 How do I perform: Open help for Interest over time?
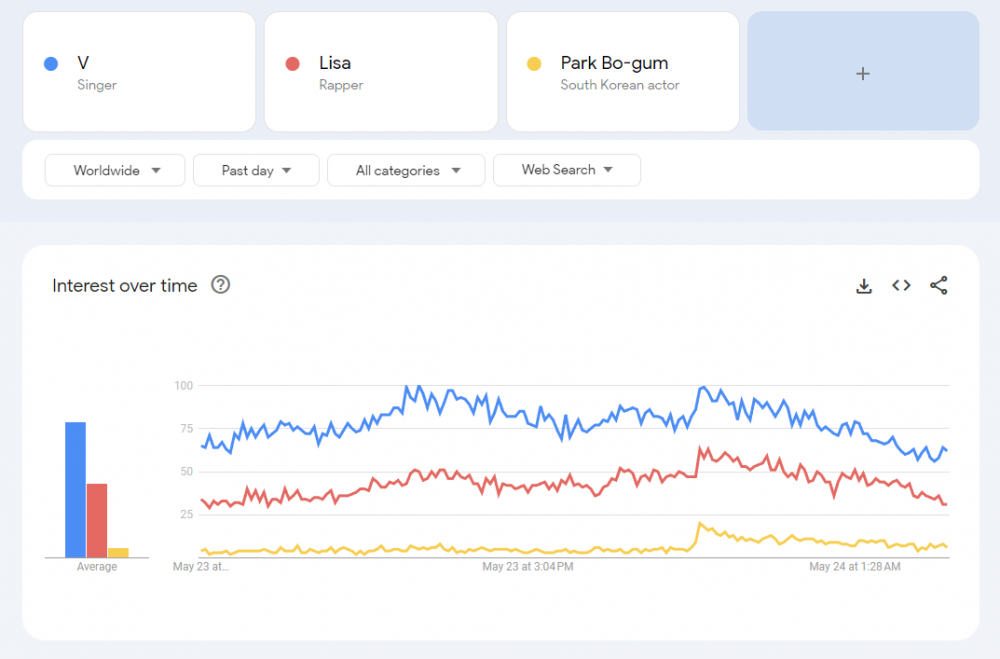coord(221,285)
